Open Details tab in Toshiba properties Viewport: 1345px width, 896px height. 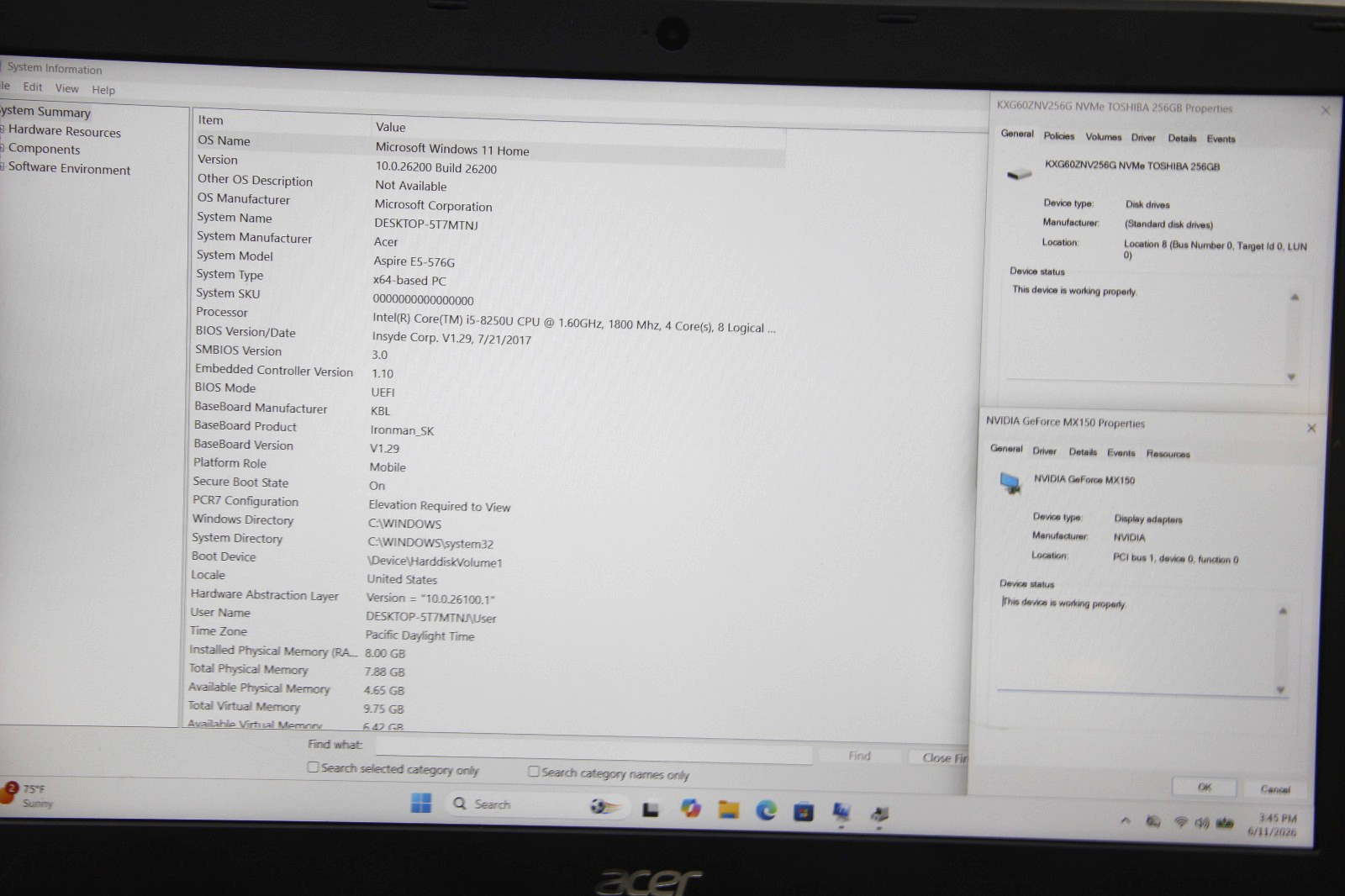tap(1181, 138)
